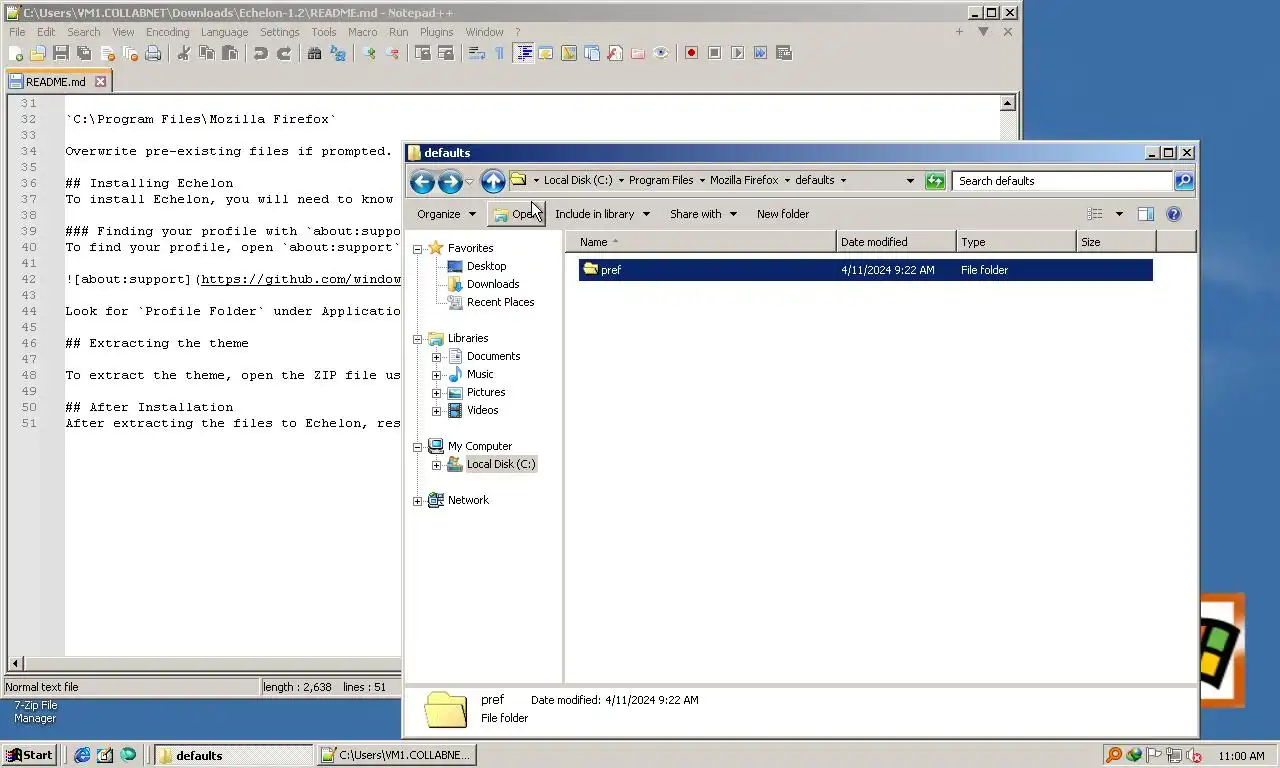The width and height of the screenshot is (1280, 768).
Task: Click Program Files in the address breadcrumb
Action: (x=661, y=181)
